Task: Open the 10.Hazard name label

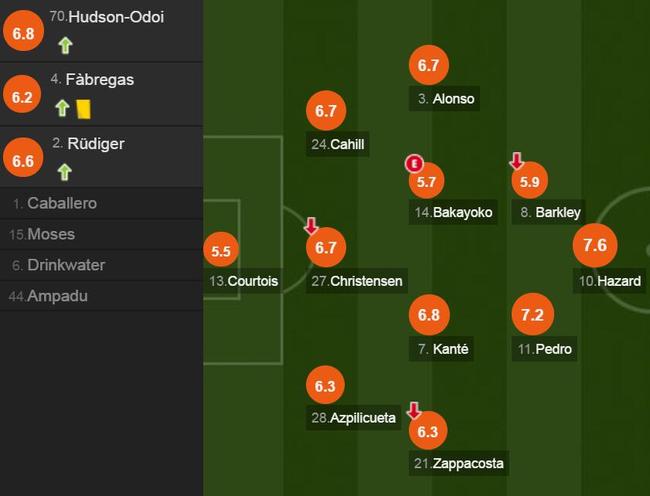Action: coord(609,281)
